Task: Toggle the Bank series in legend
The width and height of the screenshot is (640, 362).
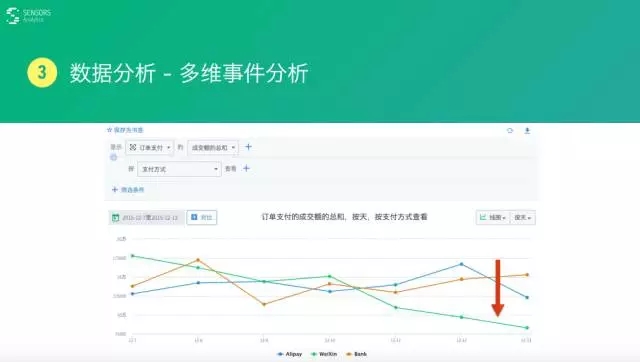Action: click(x=356, y=354)
